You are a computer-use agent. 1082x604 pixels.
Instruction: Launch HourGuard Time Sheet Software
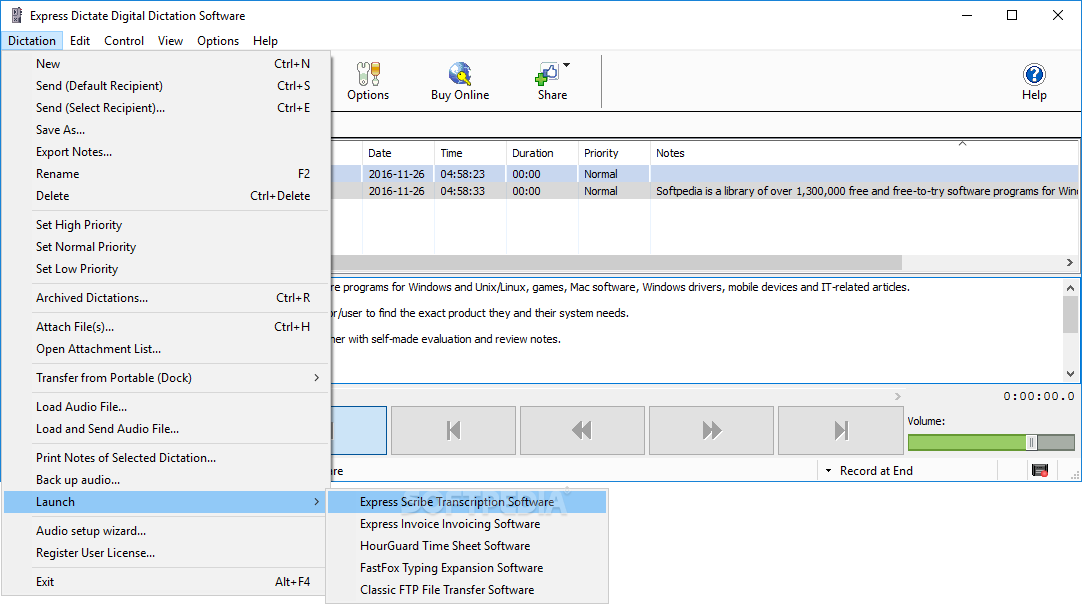click(x=467, y=547)
